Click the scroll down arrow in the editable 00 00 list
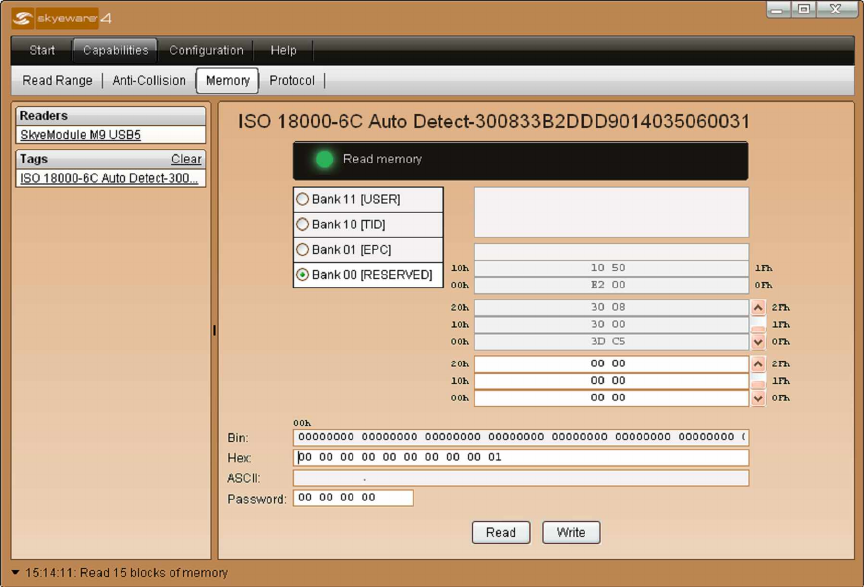Image resolution: width=864 pixels, height=587 pixels. [758, 398]
